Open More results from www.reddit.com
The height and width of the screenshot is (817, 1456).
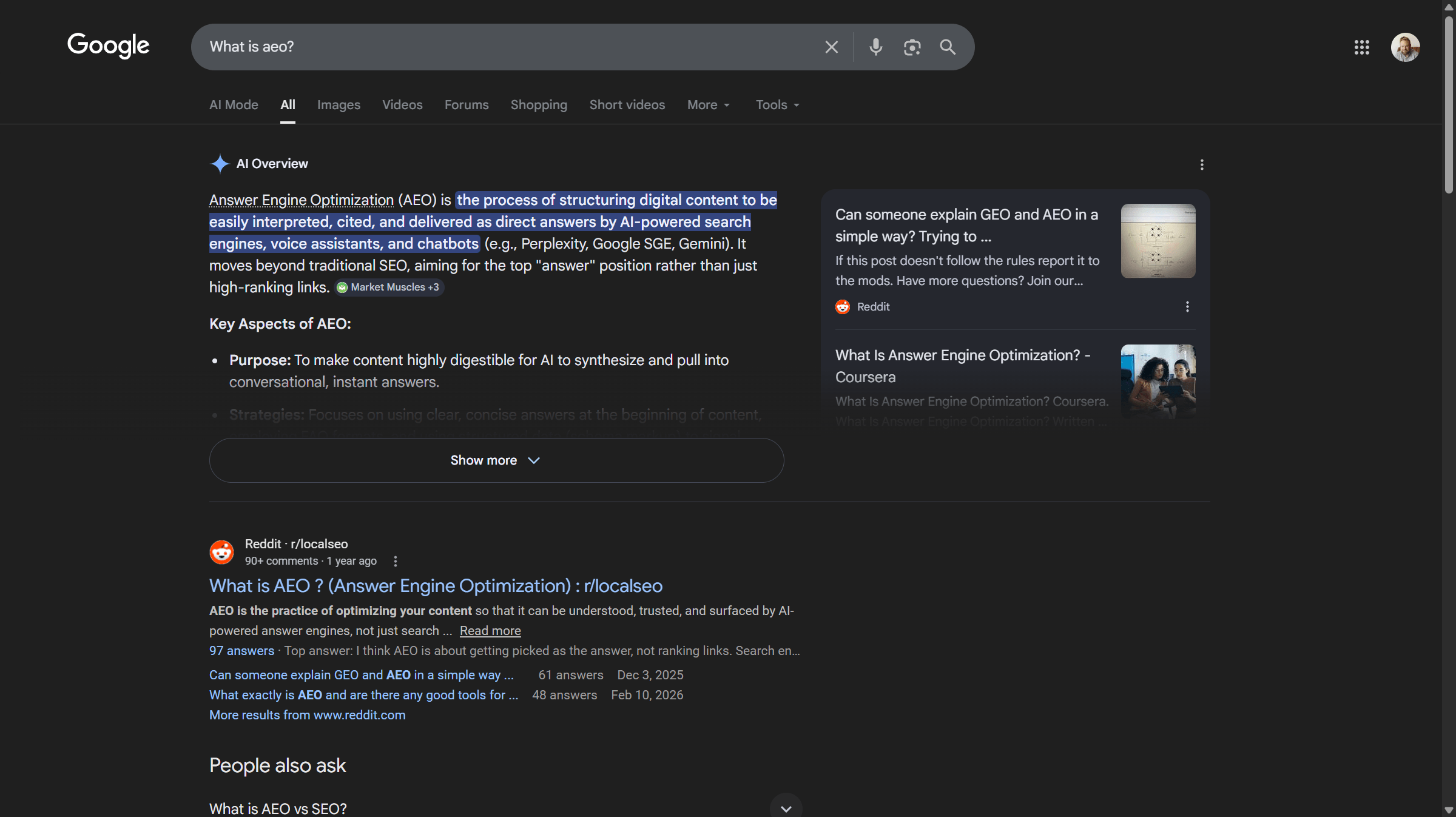(307, 715)
